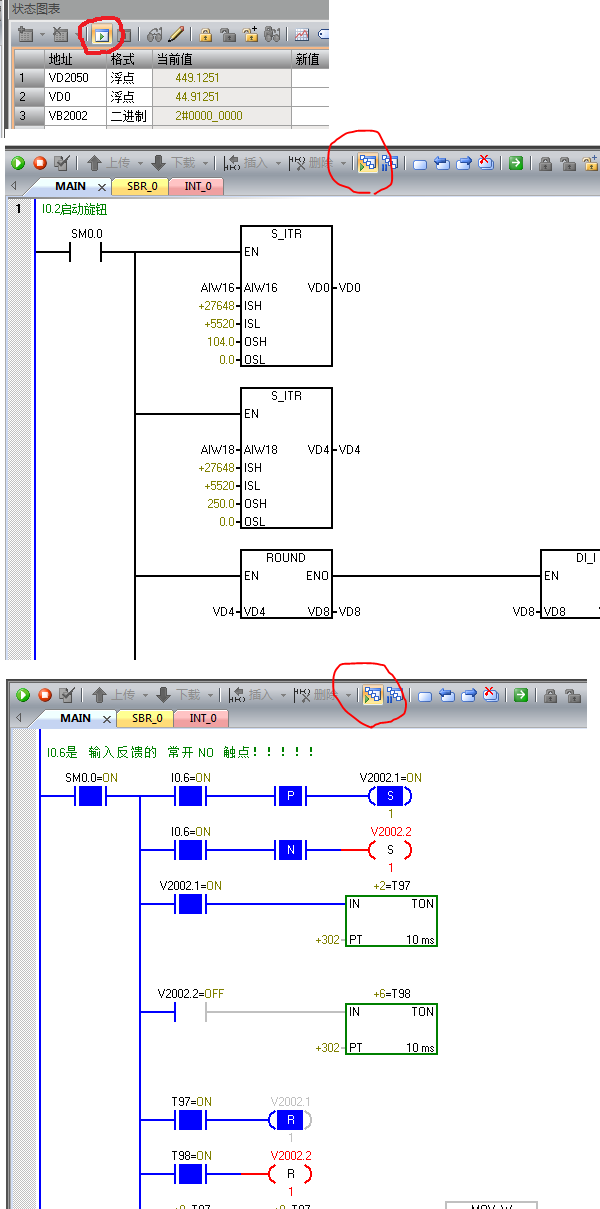Switch to SBR_0 tab in upper editor
Screen dimensions: 600x1209
[x=141, y=187]
